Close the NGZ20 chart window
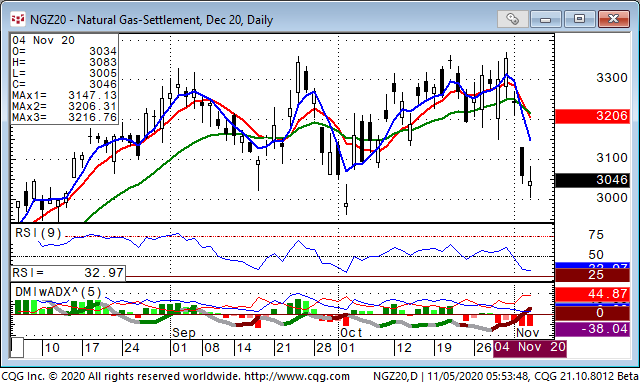The width and height of the screenshot is (640, 384). point(613,19)
